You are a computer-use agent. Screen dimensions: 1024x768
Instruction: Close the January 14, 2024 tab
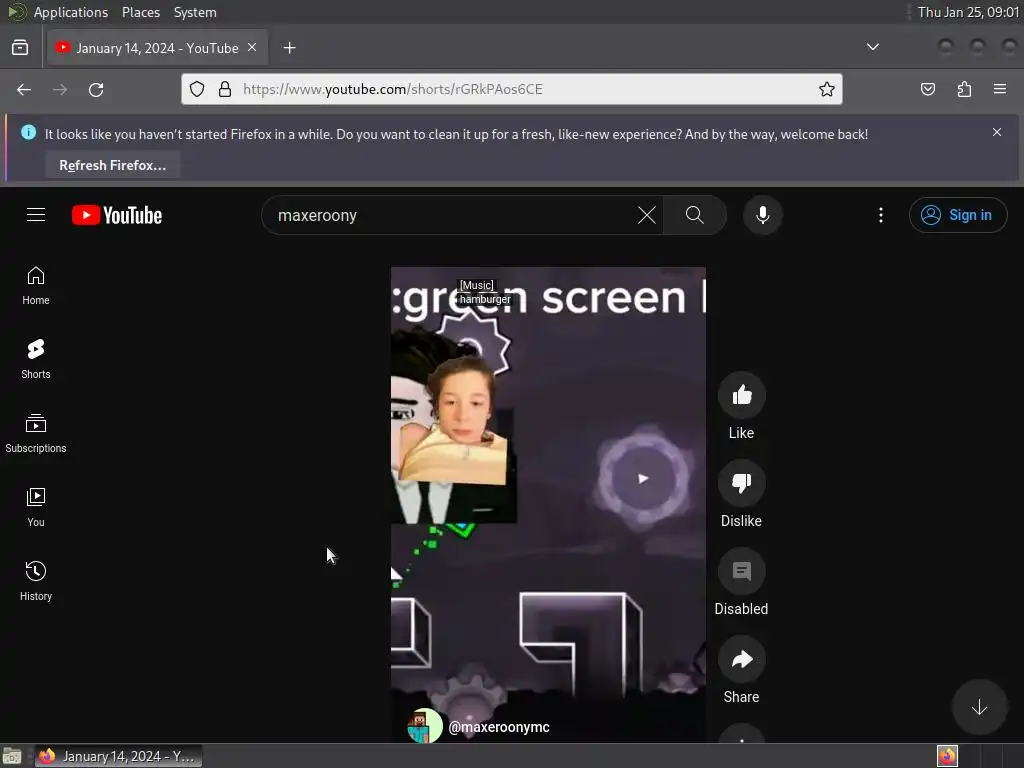coord(252,48)
